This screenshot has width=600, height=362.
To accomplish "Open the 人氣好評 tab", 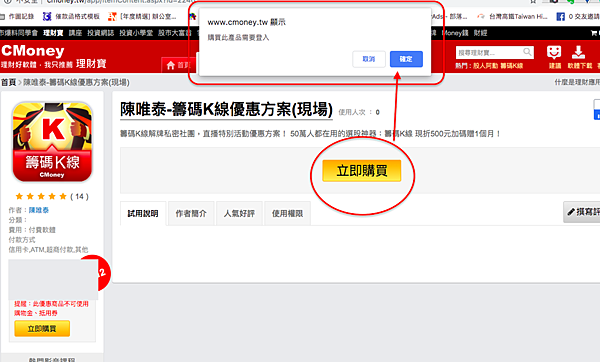I will [239, 214].
